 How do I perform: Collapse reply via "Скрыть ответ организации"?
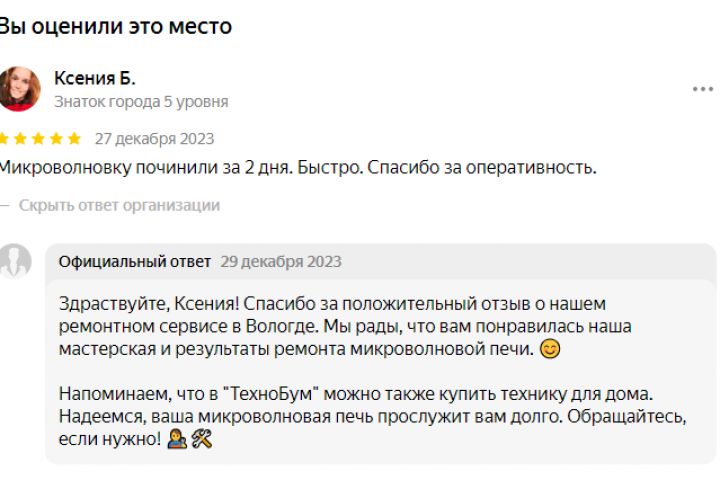[x=118, y=205]
